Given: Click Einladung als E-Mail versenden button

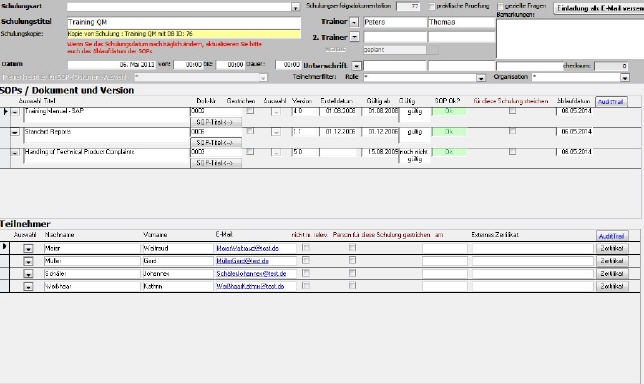Looking at the screenshot, I should [599, 8].
